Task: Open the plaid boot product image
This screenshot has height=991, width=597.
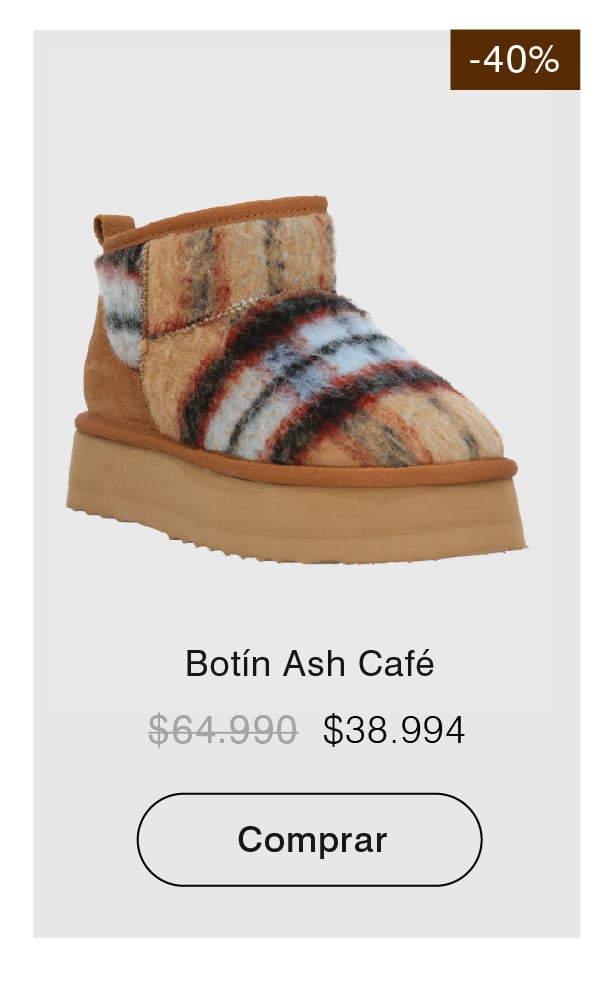Action: pos(296,379)
